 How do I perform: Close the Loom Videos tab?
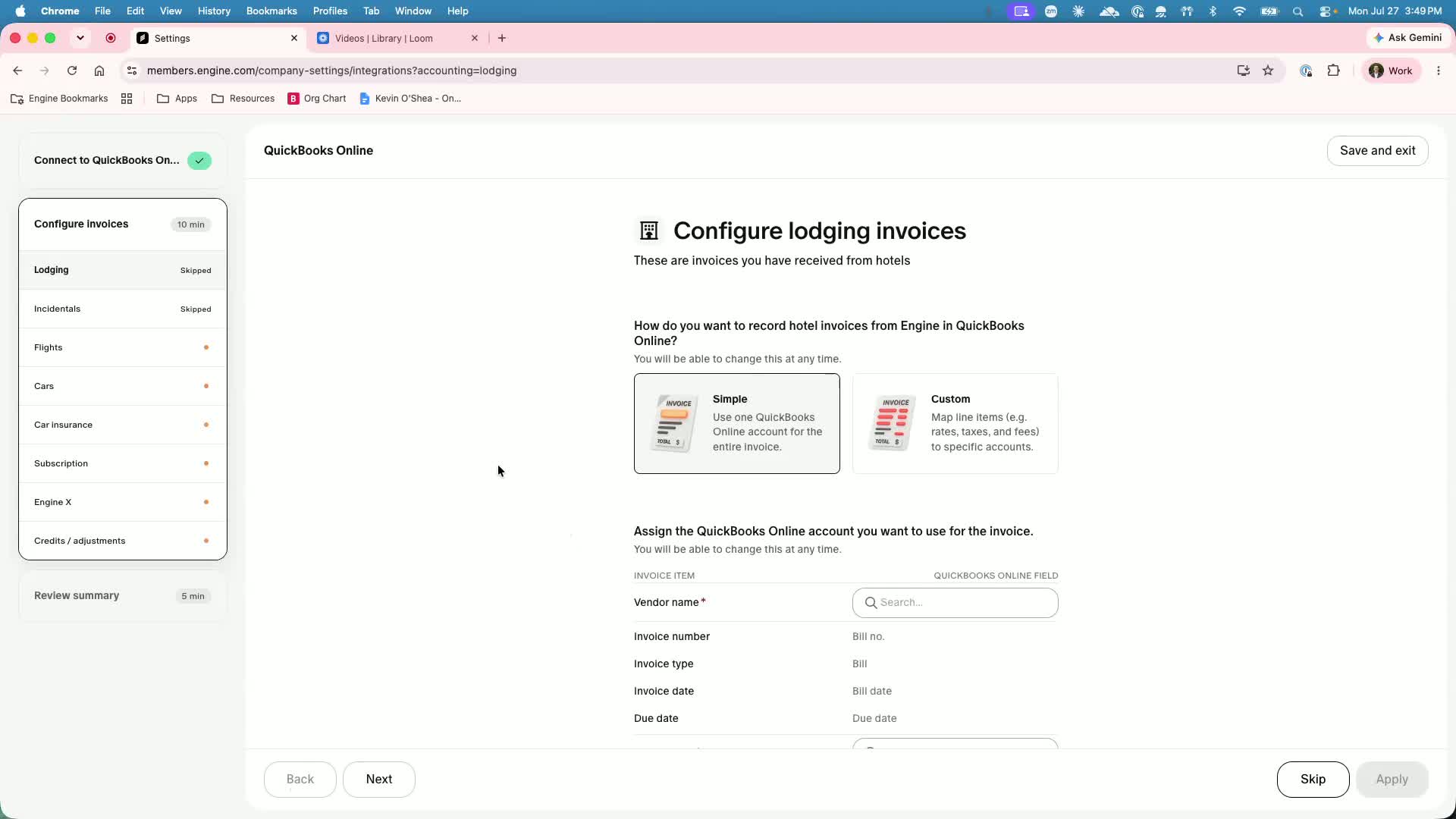point(475,38)
